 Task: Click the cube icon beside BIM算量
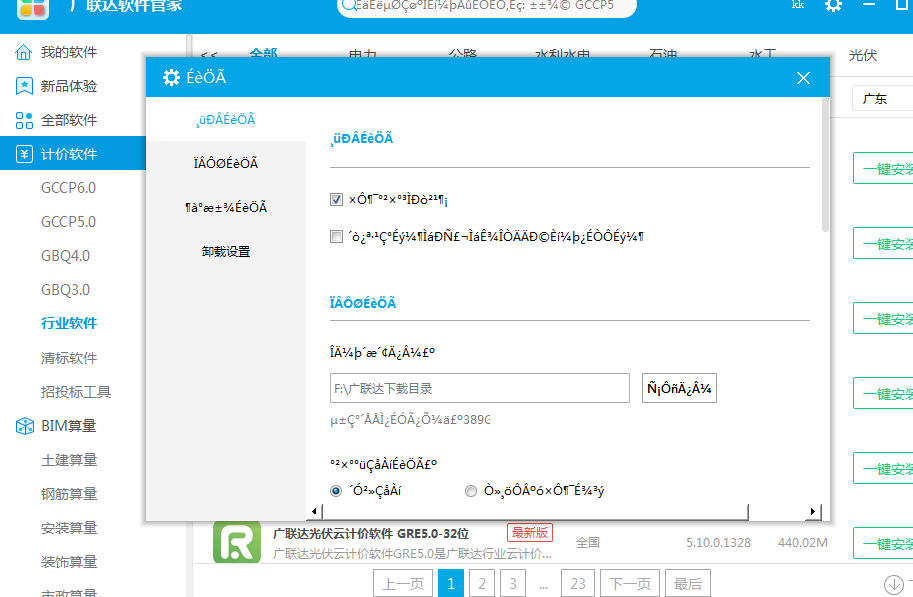point(24,426)
